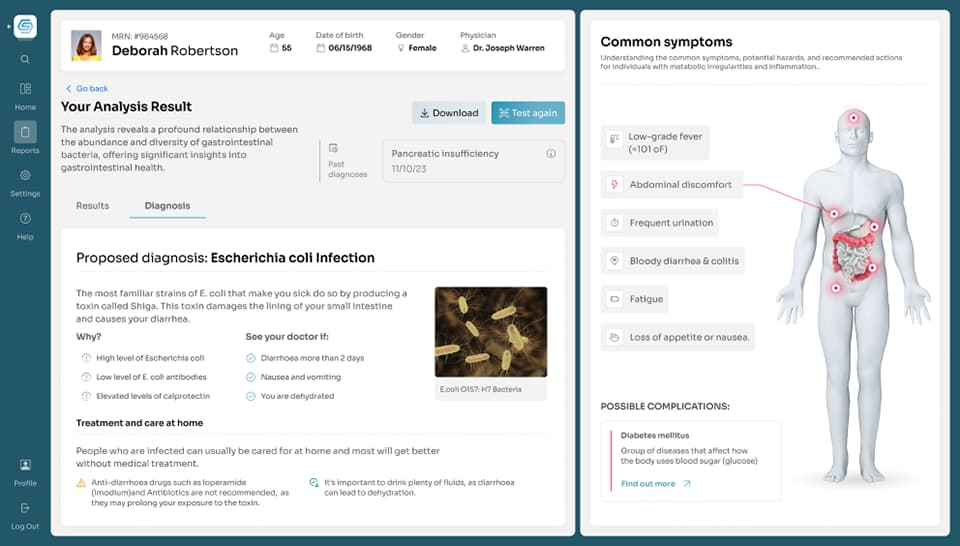Screen dimensions: 960x546
Task: Click the Log Out icon
Action: tap(25, 509)
